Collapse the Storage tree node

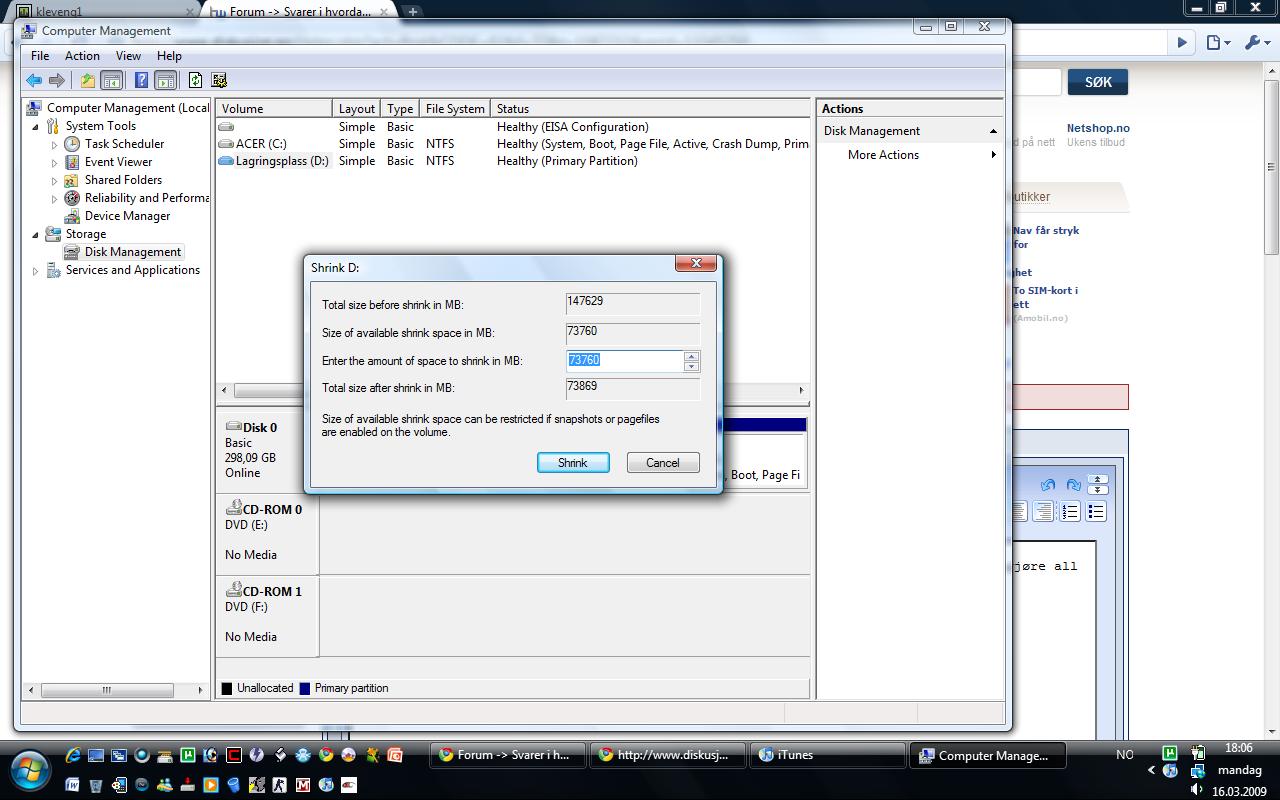point(36,235)
